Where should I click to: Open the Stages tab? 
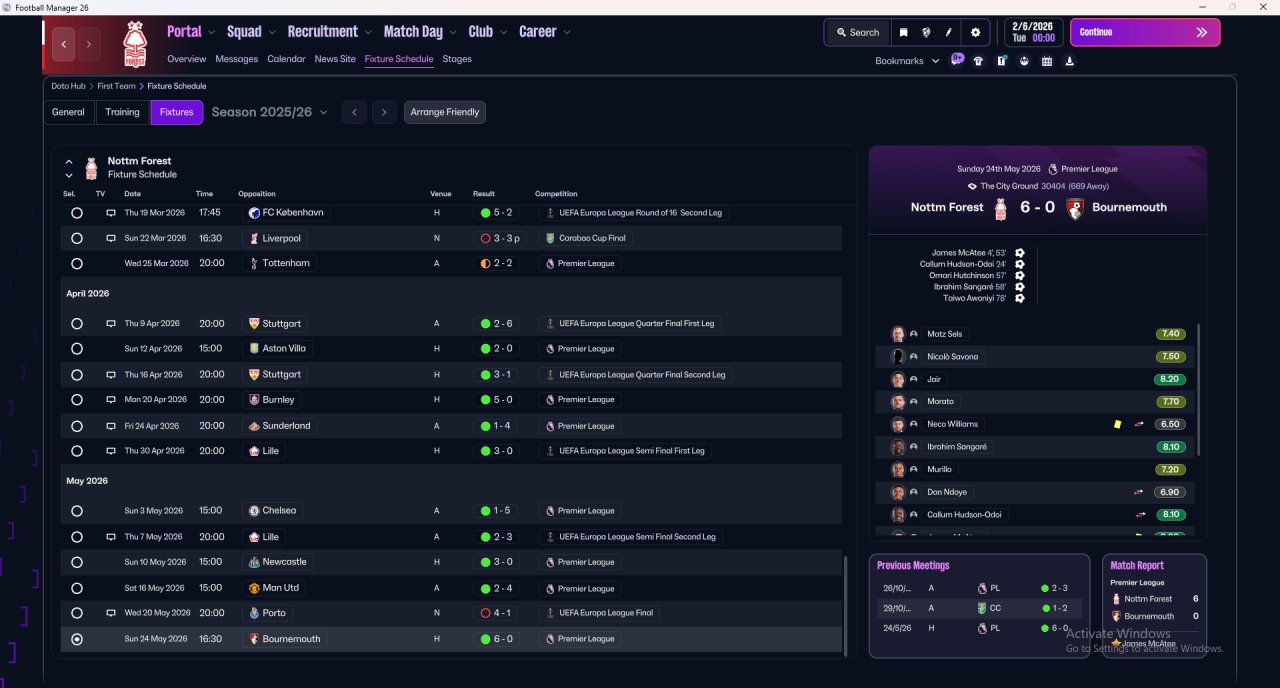click(457, 59)
